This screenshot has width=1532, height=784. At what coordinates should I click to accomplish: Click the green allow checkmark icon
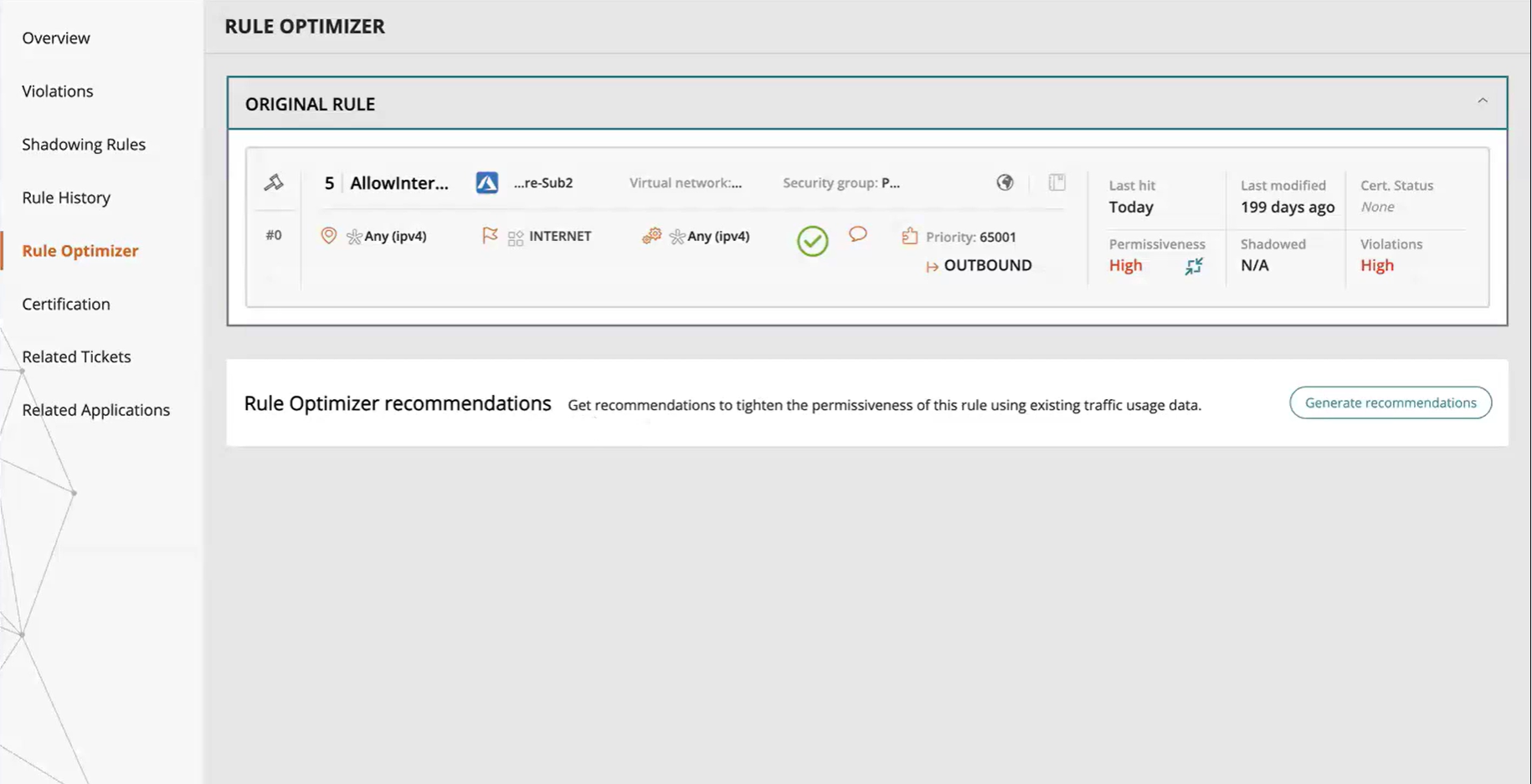coord(812,241)
